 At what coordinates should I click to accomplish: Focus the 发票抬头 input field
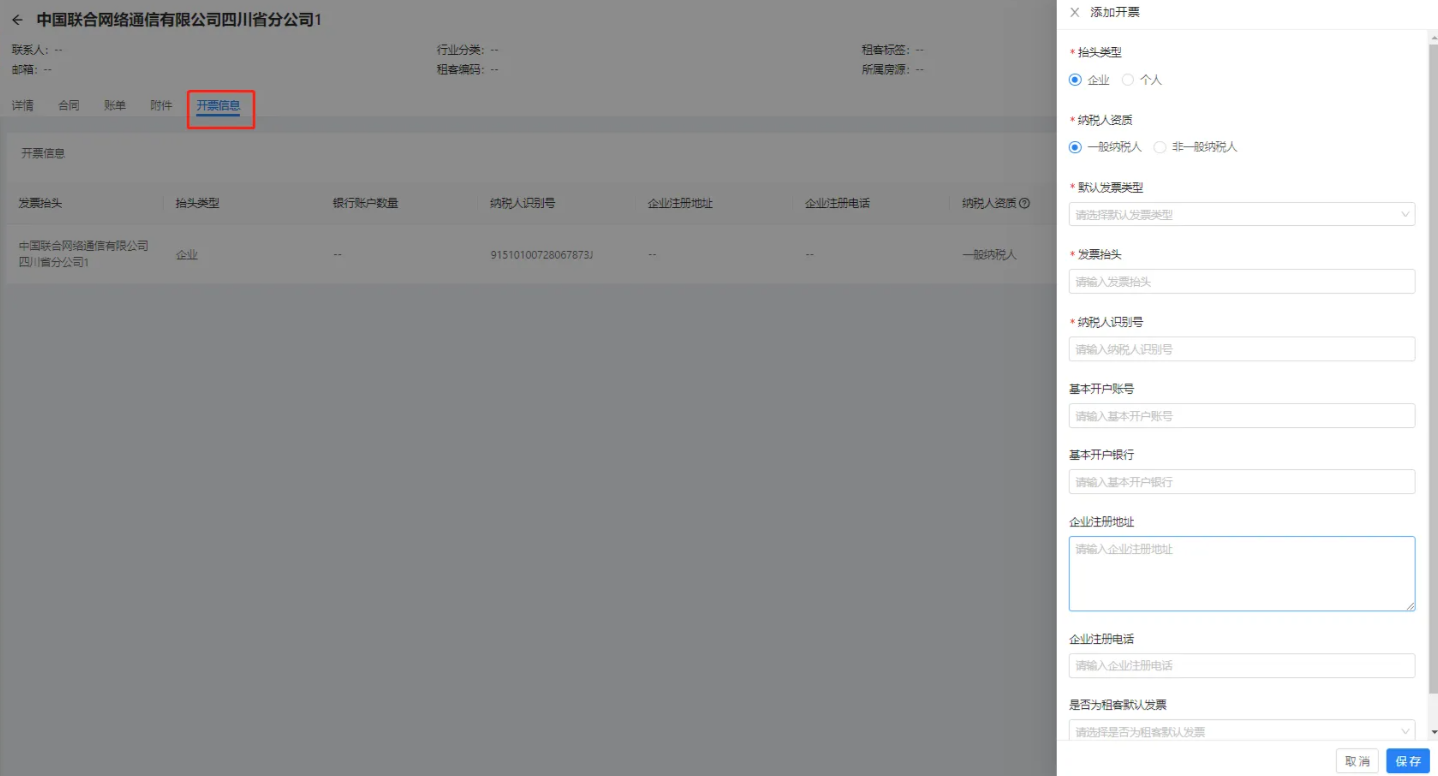(1242, 282)
